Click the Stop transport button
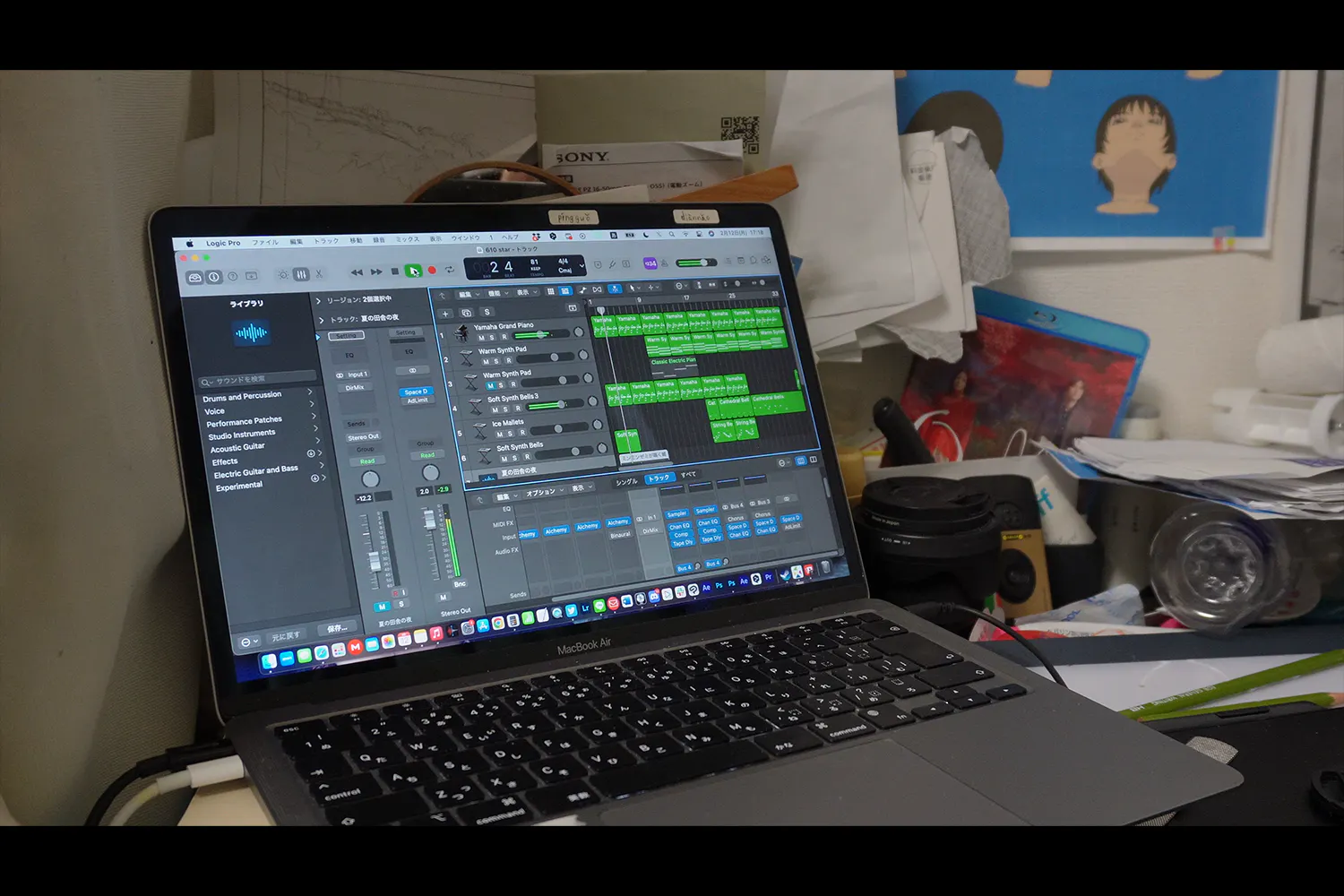The image size is (1344, 896). pos(394,271)
